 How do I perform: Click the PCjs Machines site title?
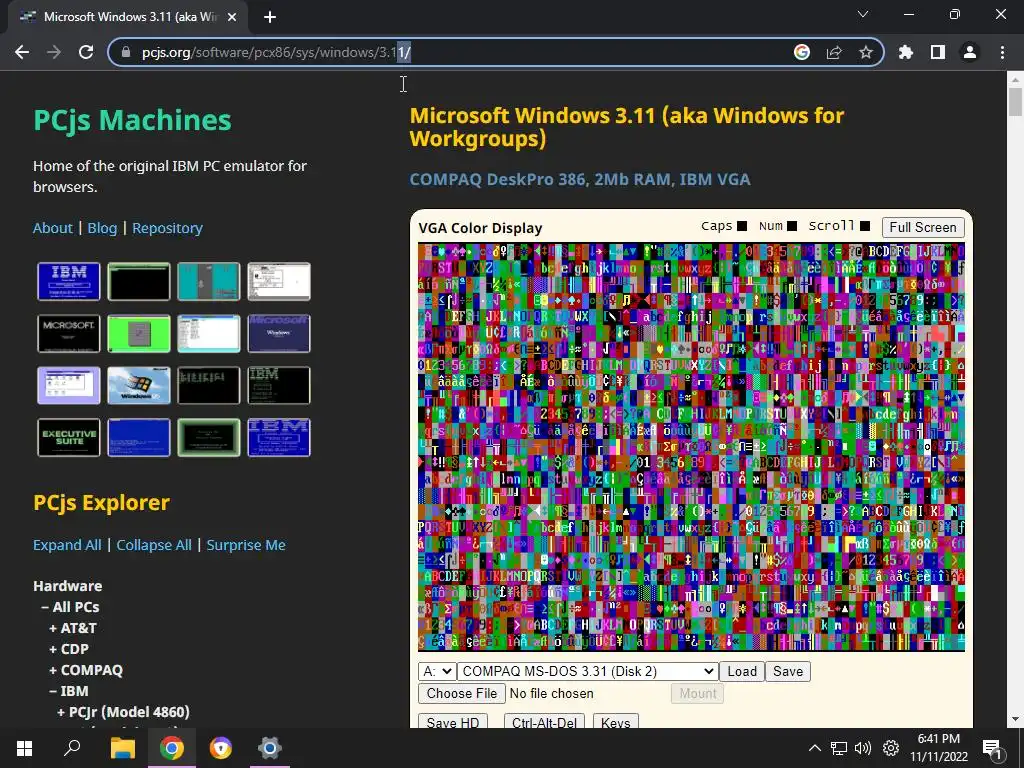click(132, 120)
